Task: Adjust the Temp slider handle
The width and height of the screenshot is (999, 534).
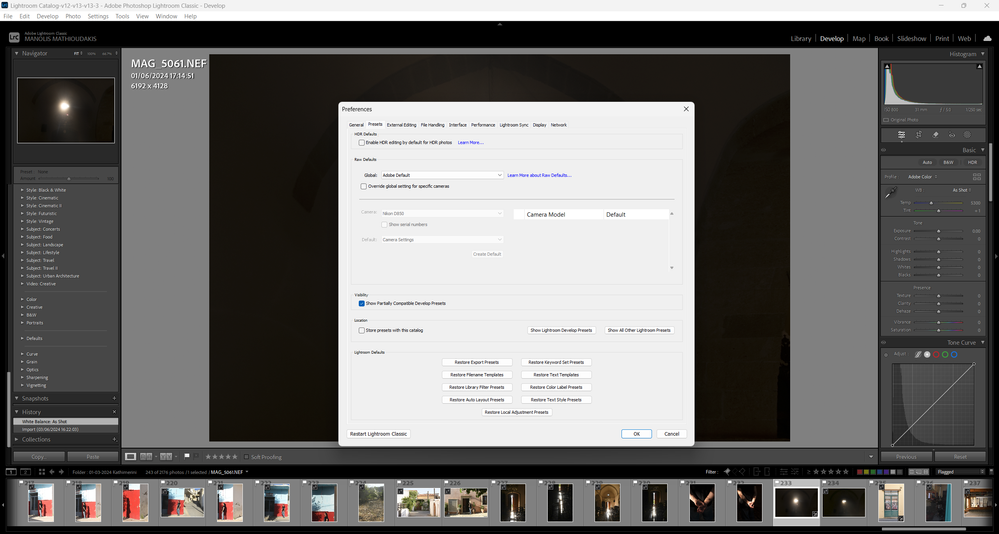Action: 931,203
